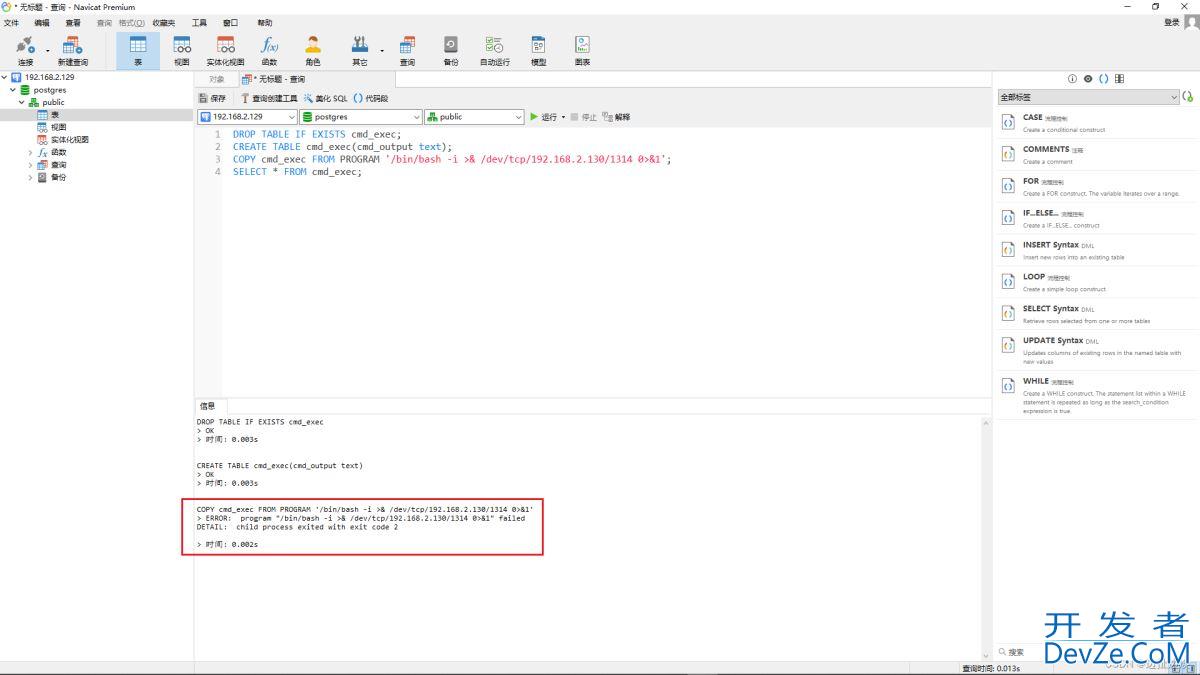This screenshot has width=1200, height=675.
Task: Open the 工具 menu
Action: click(x=199, y=22)
